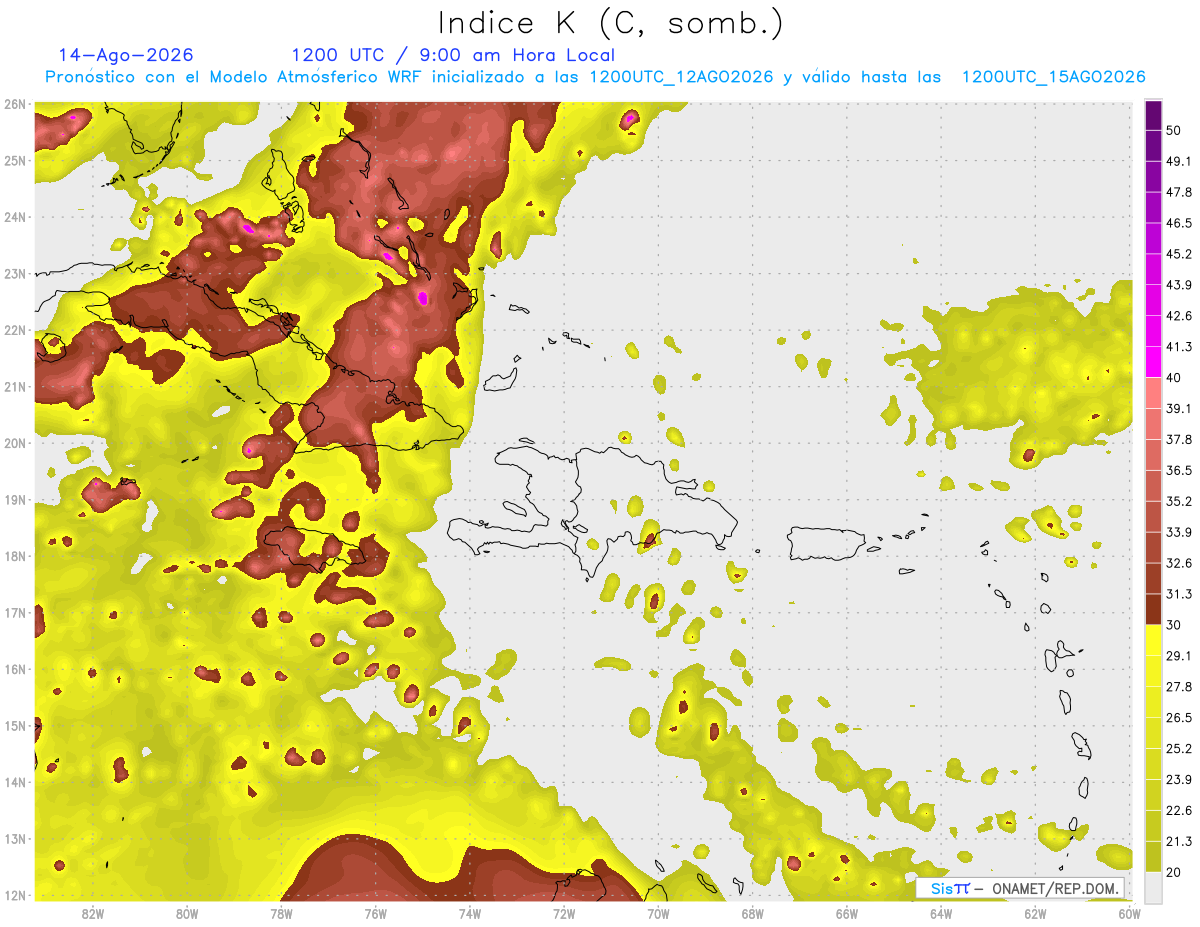The width and height of the screenshot is (1200, 927).
Task: Click colorbar value '32.6'
Action: [x=1179, y=563]
